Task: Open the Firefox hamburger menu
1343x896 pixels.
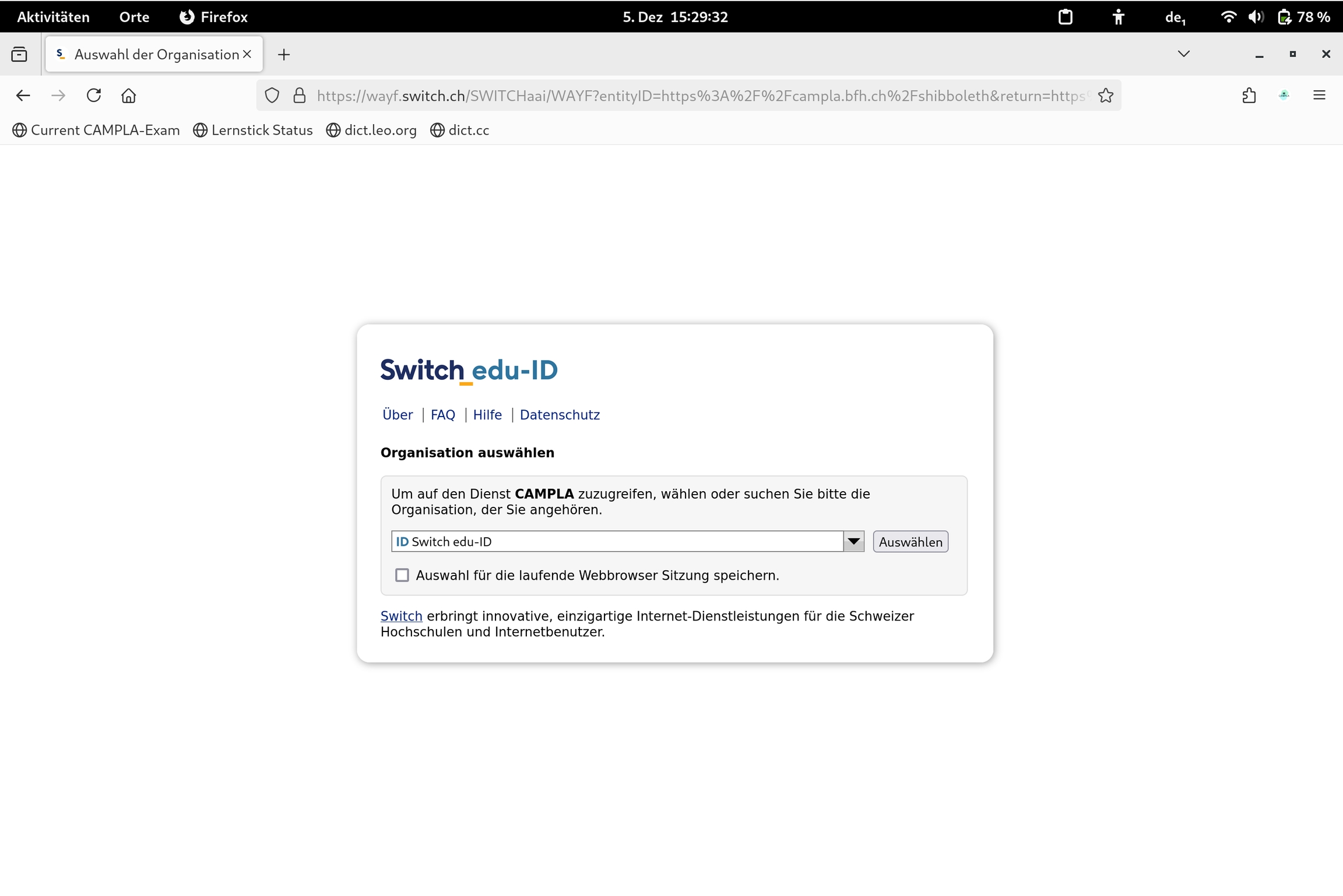Action: 1319,96
